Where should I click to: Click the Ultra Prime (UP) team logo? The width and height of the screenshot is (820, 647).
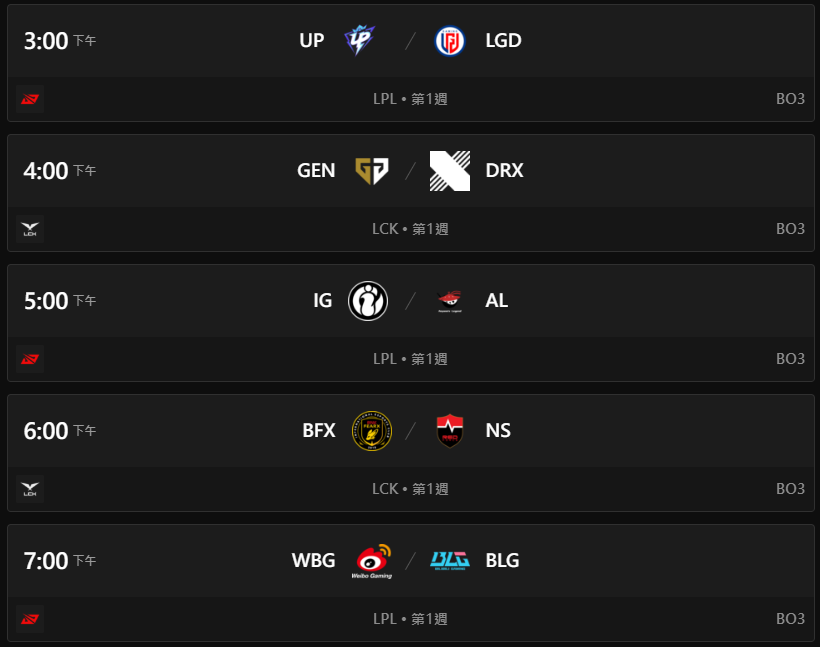click(x=359, y=41)
